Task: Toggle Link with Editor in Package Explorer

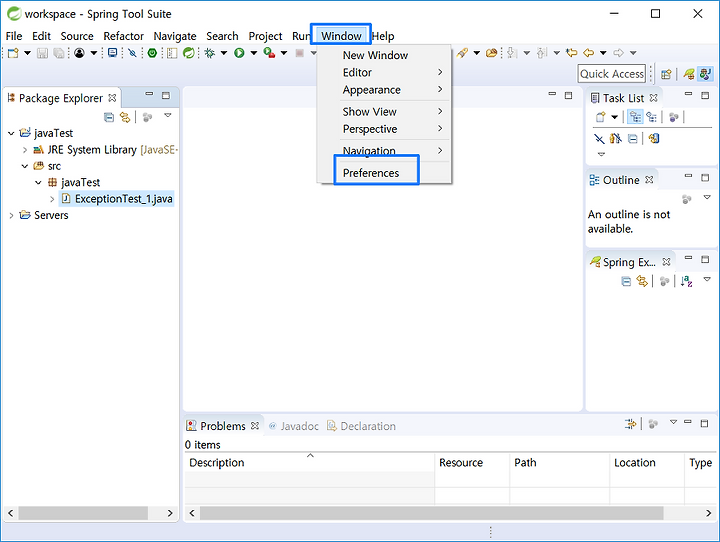Action: (x=125, y=118)
